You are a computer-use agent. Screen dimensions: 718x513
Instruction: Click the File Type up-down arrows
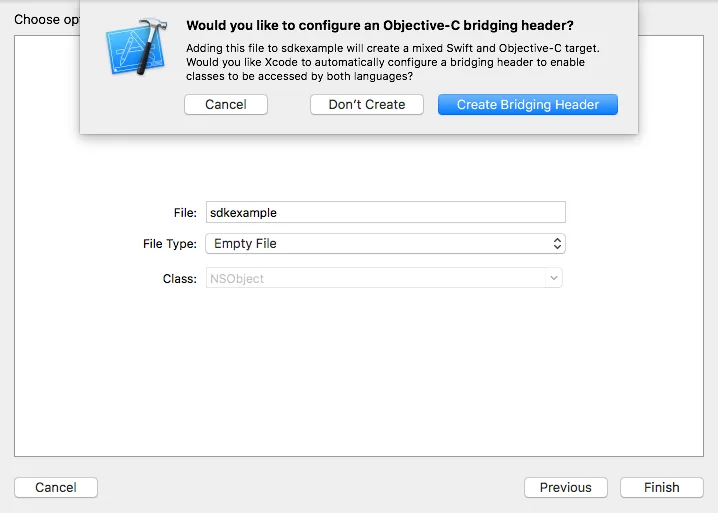[x=557, y=244]
